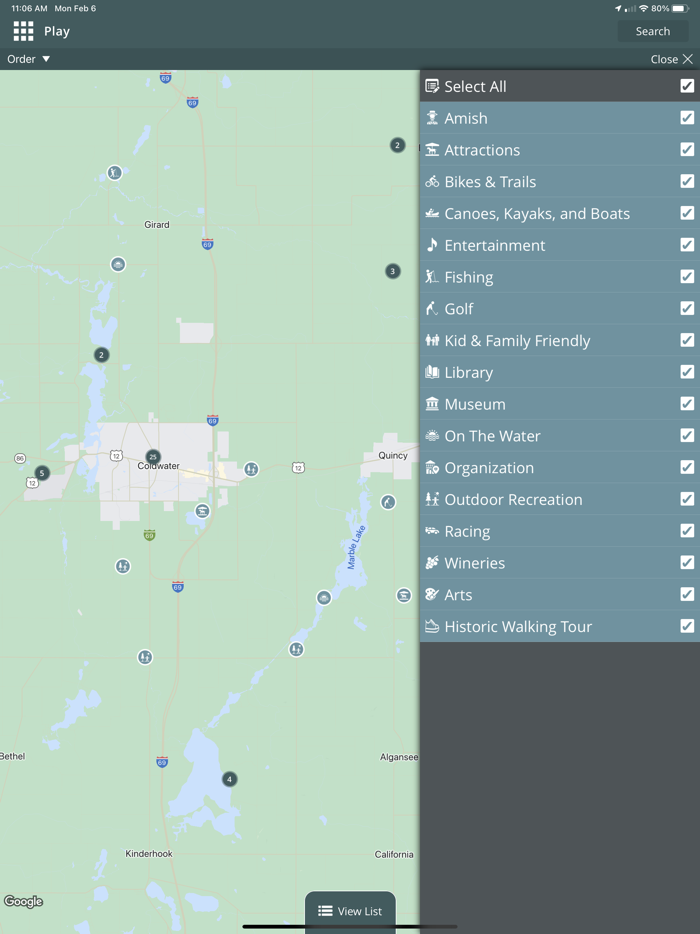Uncheck the Arts checkbox
Screen dimensions: 700x934
pos(687,594)
